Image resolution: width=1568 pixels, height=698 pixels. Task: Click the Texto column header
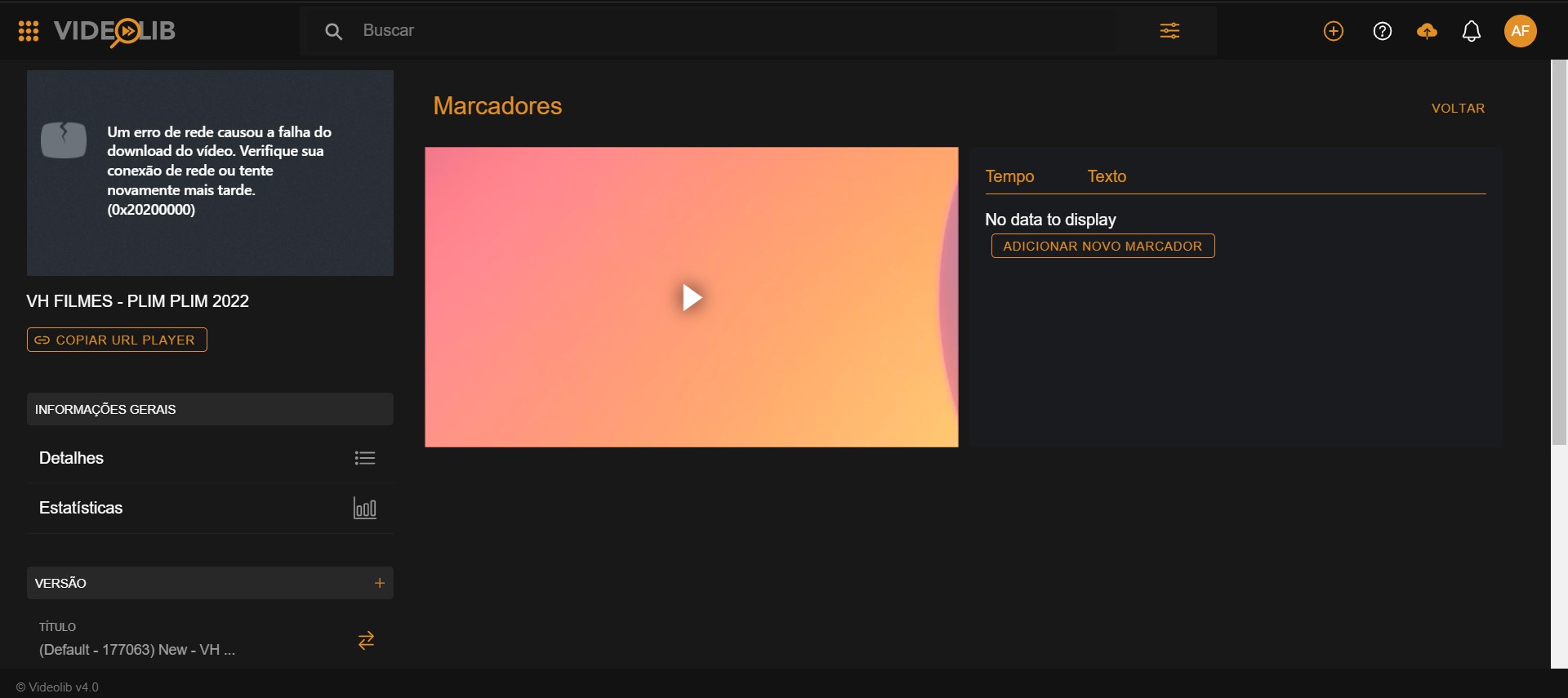(x=1107, y=176)
